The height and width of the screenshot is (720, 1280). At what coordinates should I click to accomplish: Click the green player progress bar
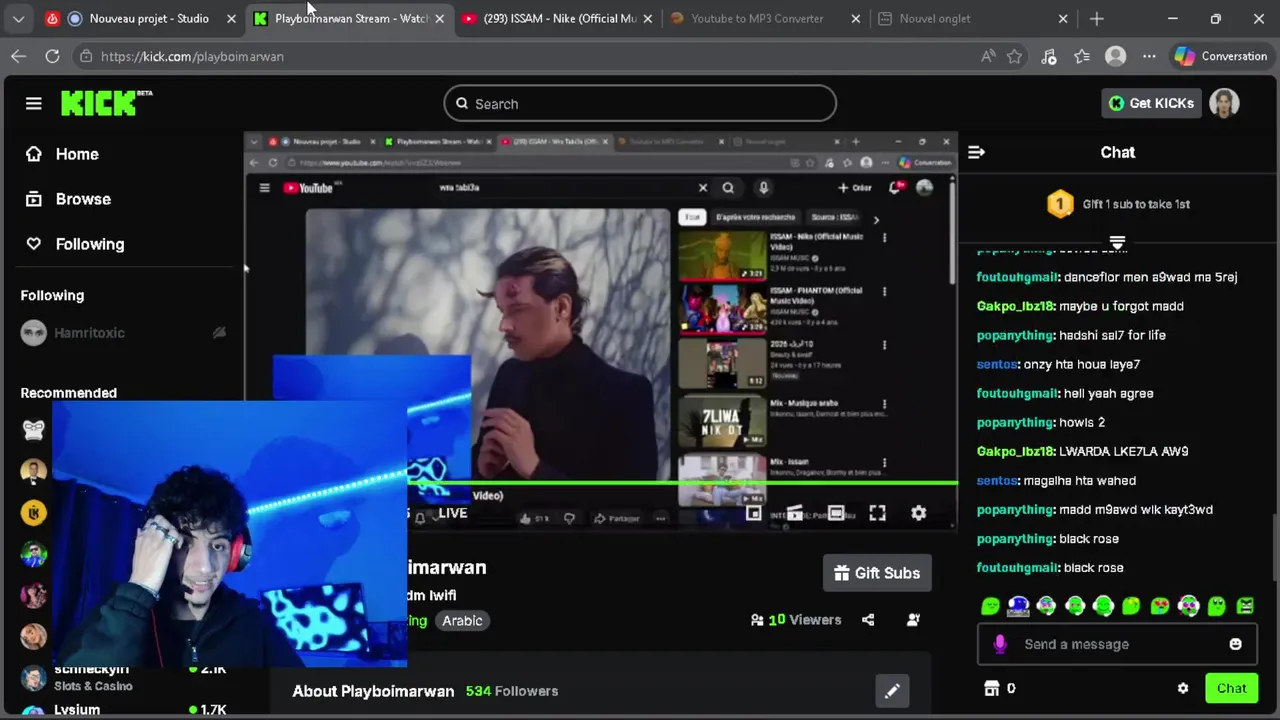[682, 483]
